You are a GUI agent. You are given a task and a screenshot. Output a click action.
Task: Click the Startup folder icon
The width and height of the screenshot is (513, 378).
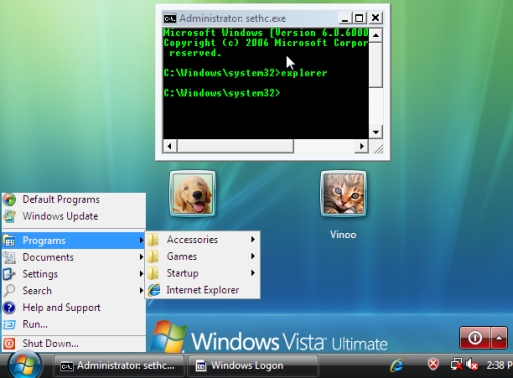click(x=153, y=273)
